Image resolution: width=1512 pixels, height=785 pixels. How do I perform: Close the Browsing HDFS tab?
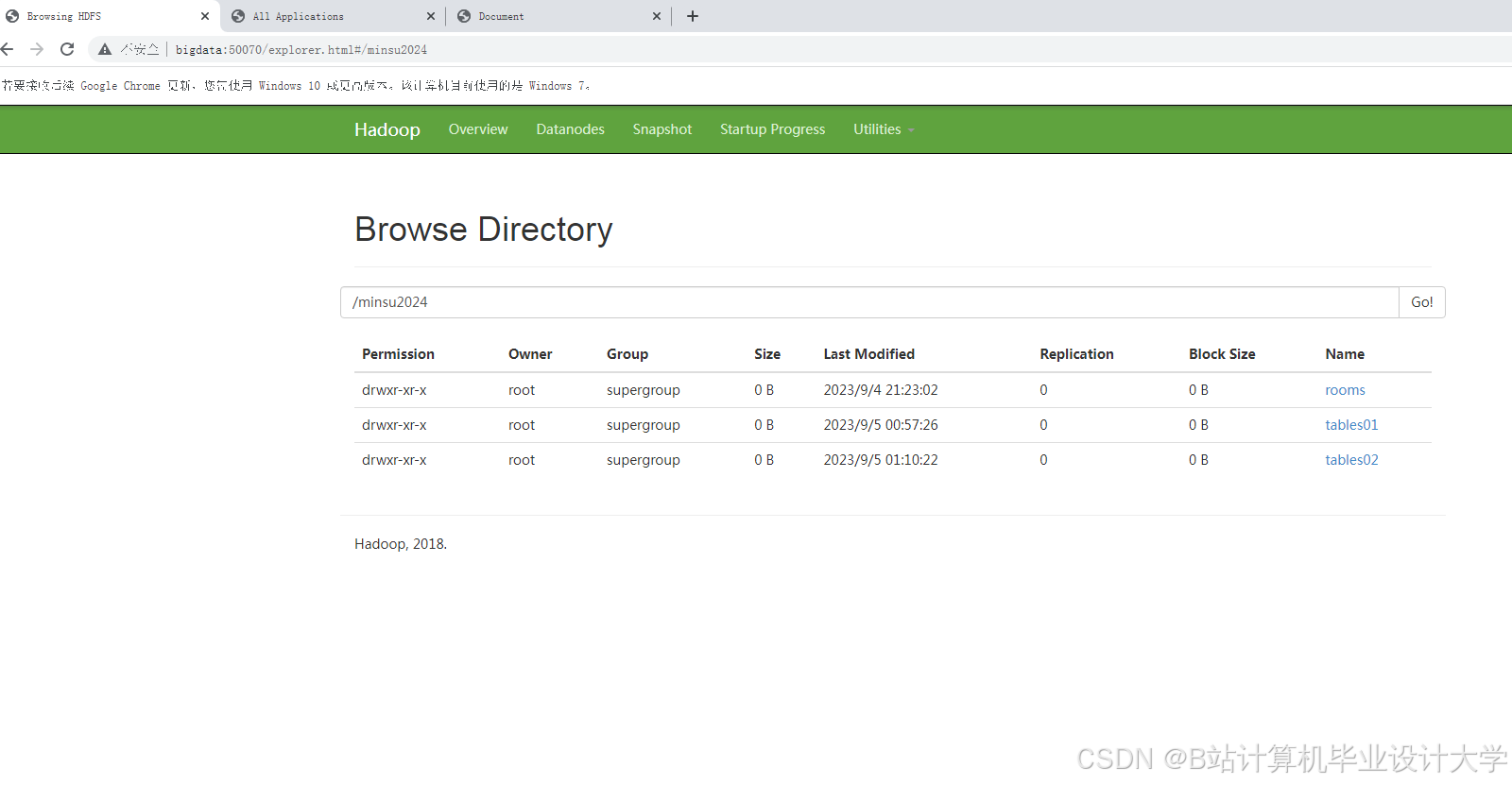[205, 16]
